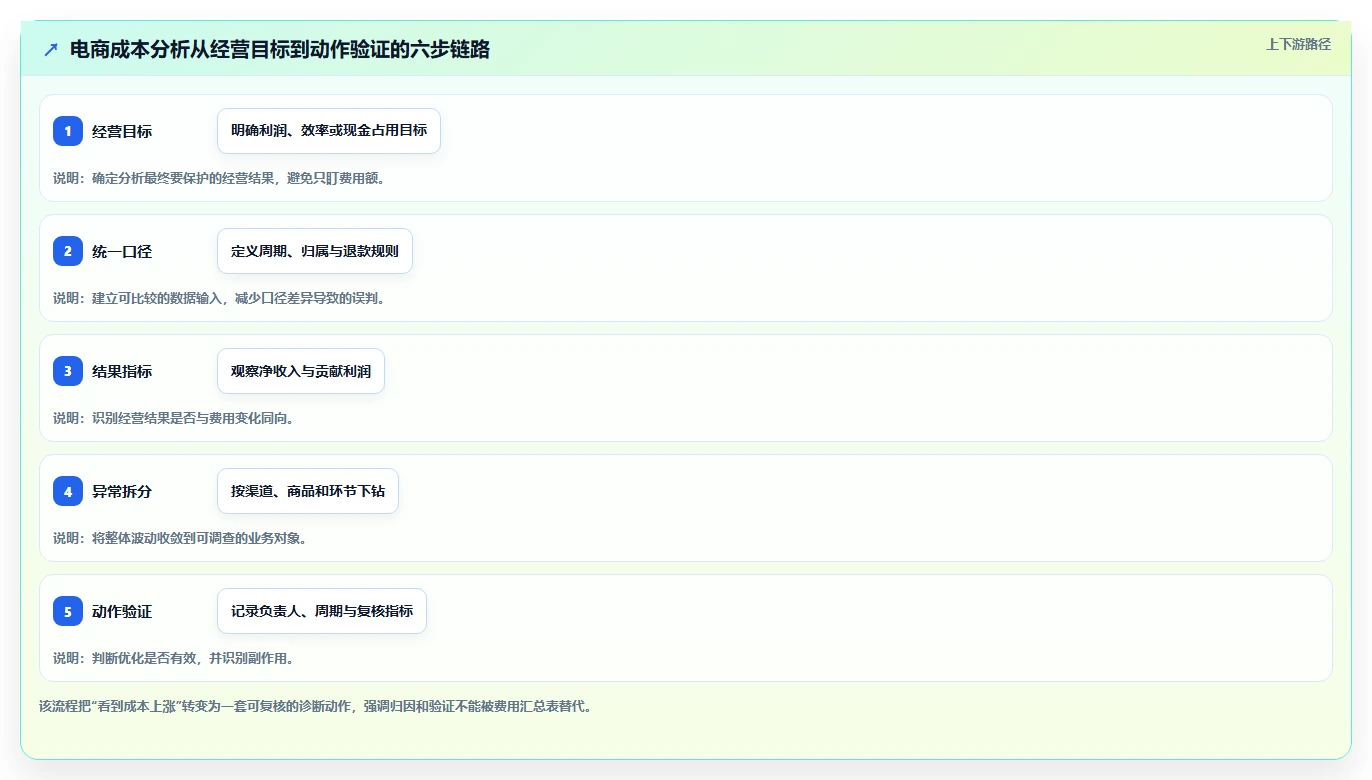Click the arrow icon beside the title
1372x780 pixels.
click(x=51, y=49)
